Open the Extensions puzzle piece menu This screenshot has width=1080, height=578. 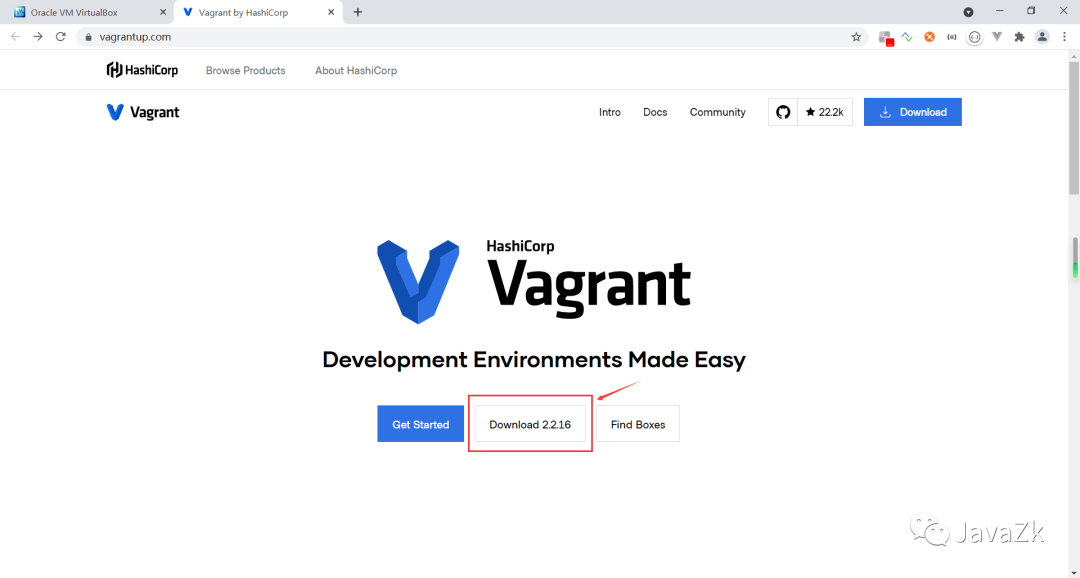(1019, 37)
